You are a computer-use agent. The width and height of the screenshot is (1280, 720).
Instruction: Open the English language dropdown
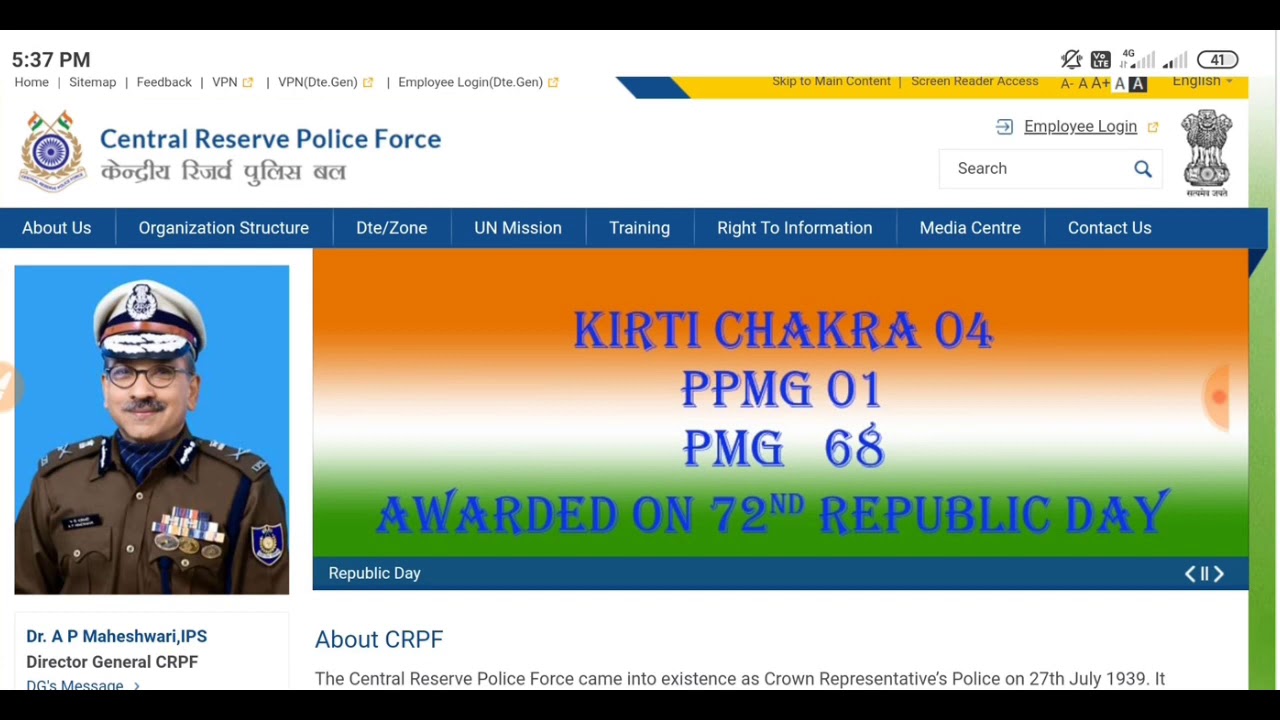point(1202,81)
